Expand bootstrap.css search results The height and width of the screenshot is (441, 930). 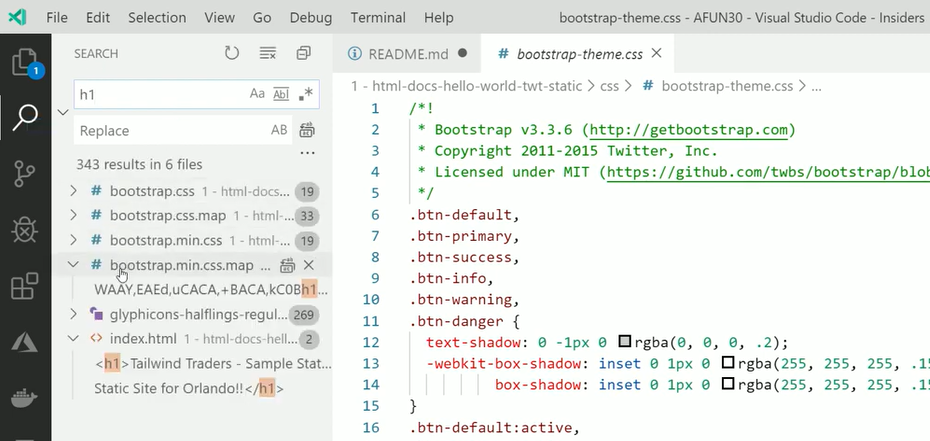point(73,191)
